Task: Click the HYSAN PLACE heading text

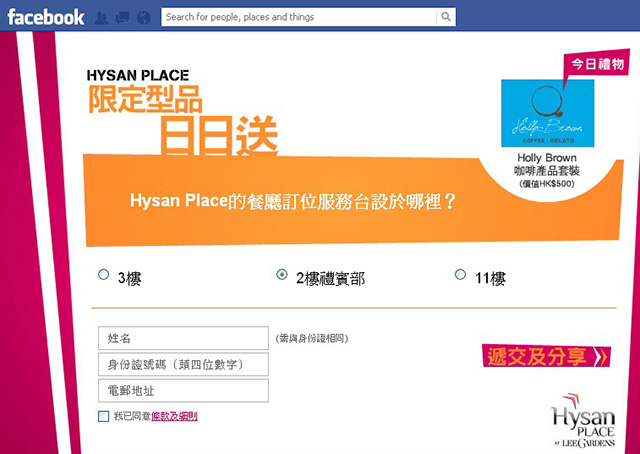Action: (x=138, y=76)
